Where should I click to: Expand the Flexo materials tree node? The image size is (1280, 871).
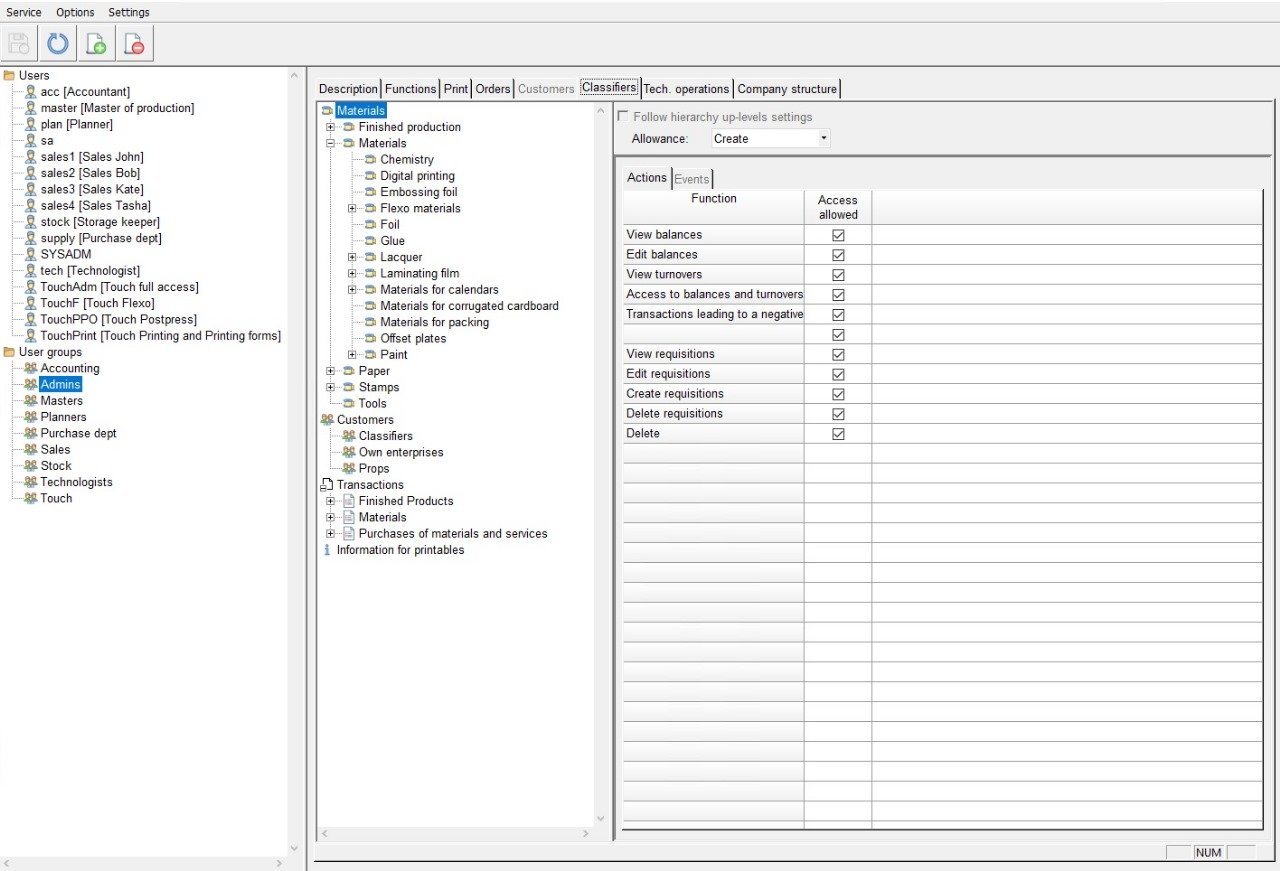click(x=352, y=208)
